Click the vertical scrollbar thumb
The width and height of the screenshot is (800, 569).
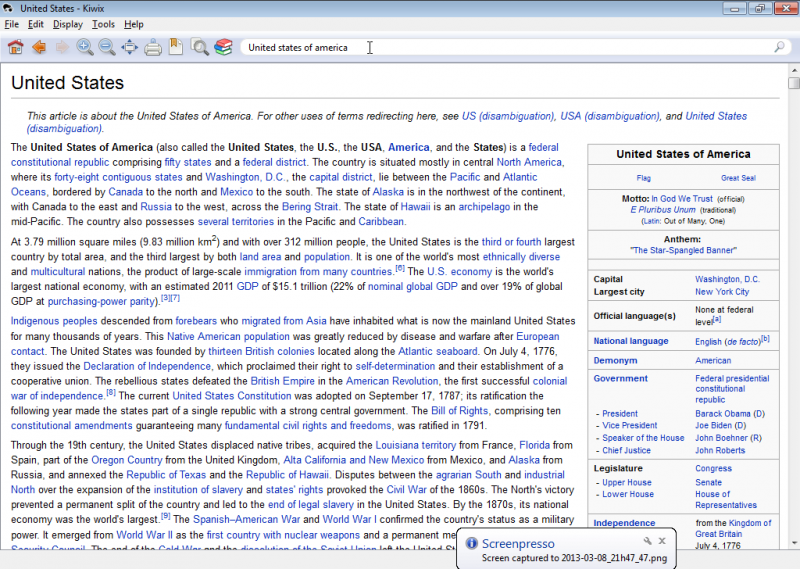(x=794, y=83)
